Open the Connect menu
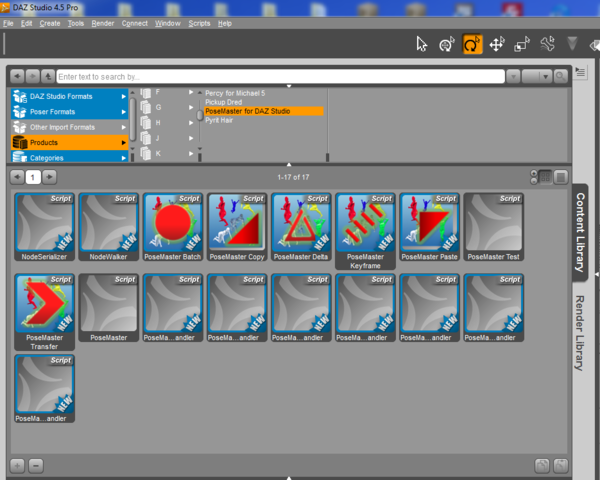 [x=135, y=23]
